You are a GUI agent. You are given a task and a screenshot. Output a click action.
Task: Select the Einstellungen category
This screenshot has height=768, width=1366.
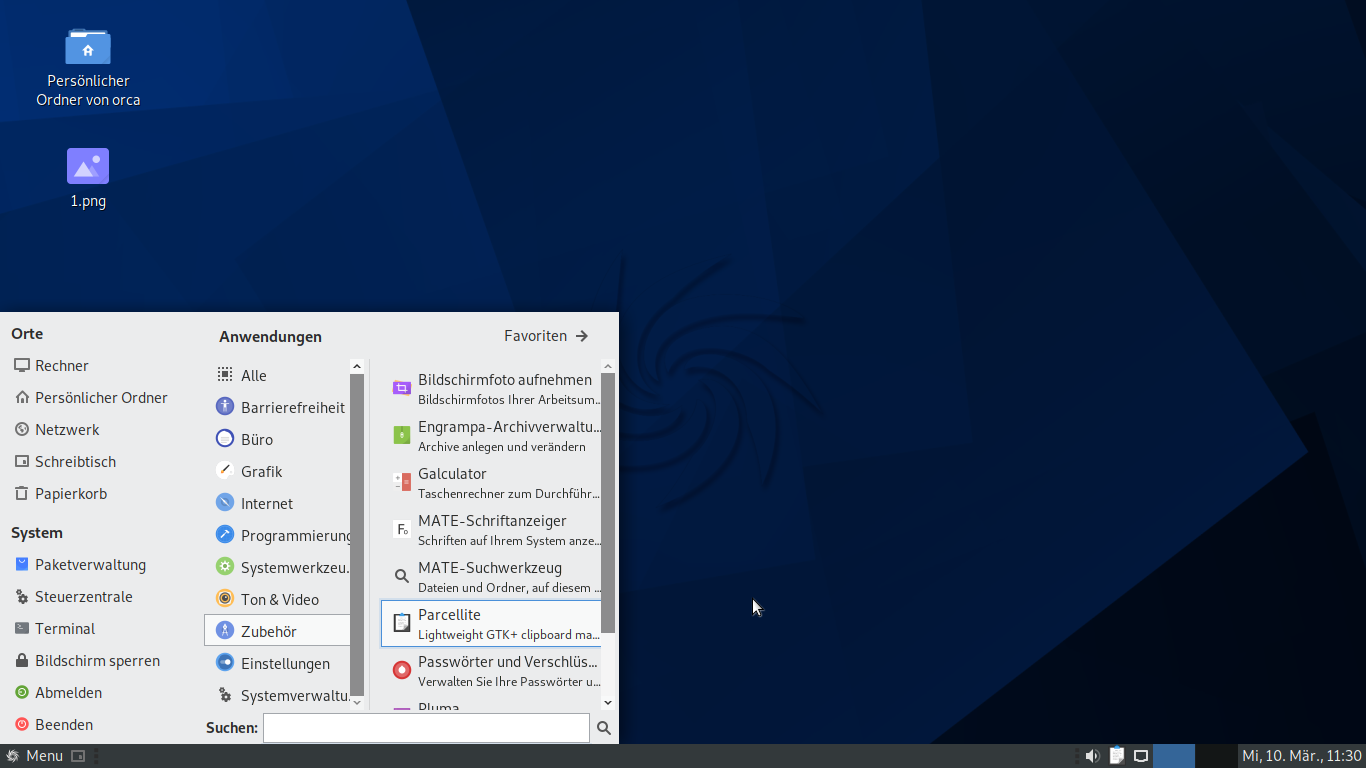pyautogui.click(x=277, y=664)
